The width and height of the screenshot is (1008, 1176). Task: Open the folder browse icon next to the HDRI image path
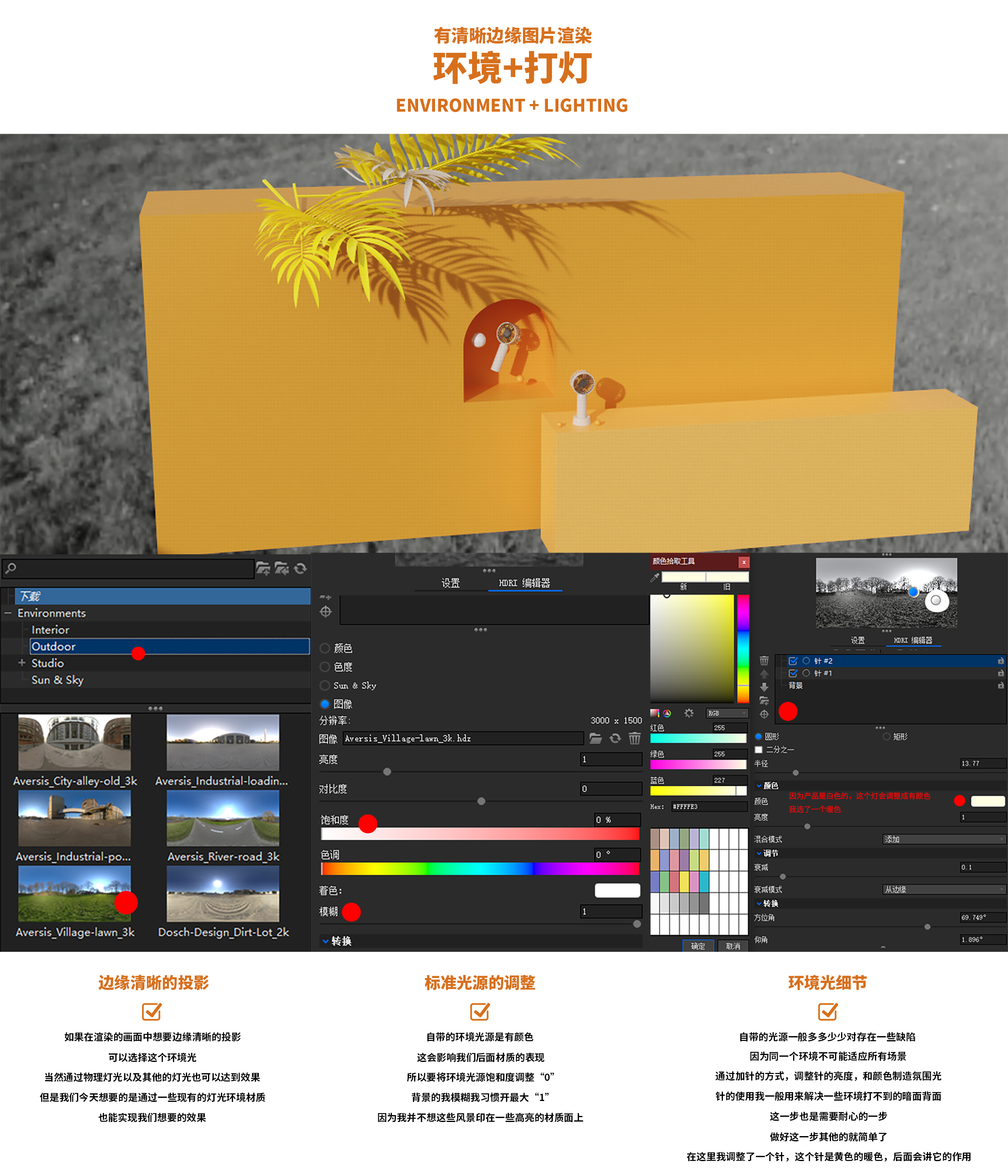tap(596, 739)
